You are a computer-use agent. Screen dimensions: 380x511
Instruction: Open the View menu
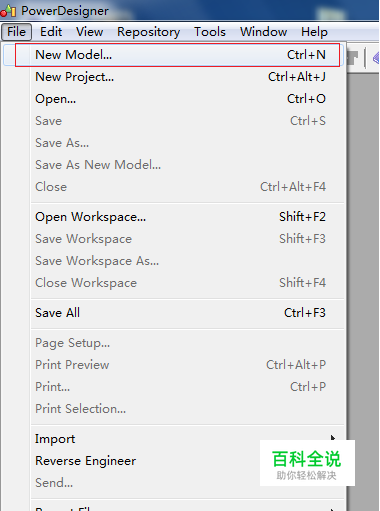89,32
